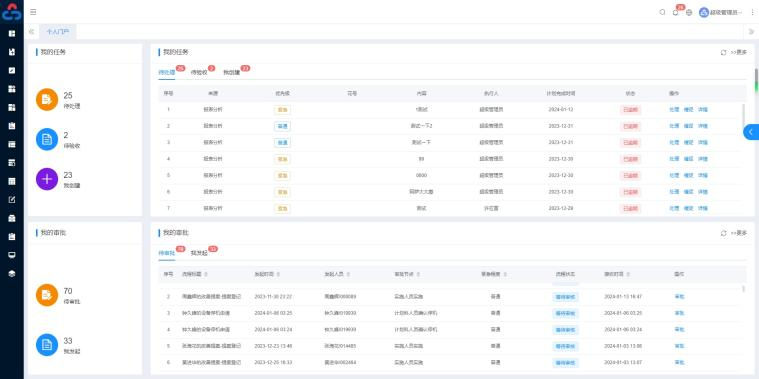Open the monitor icon in the left sidebar
Image resolution: width=759 pixels, height=379 pixels.
(12, 255)
